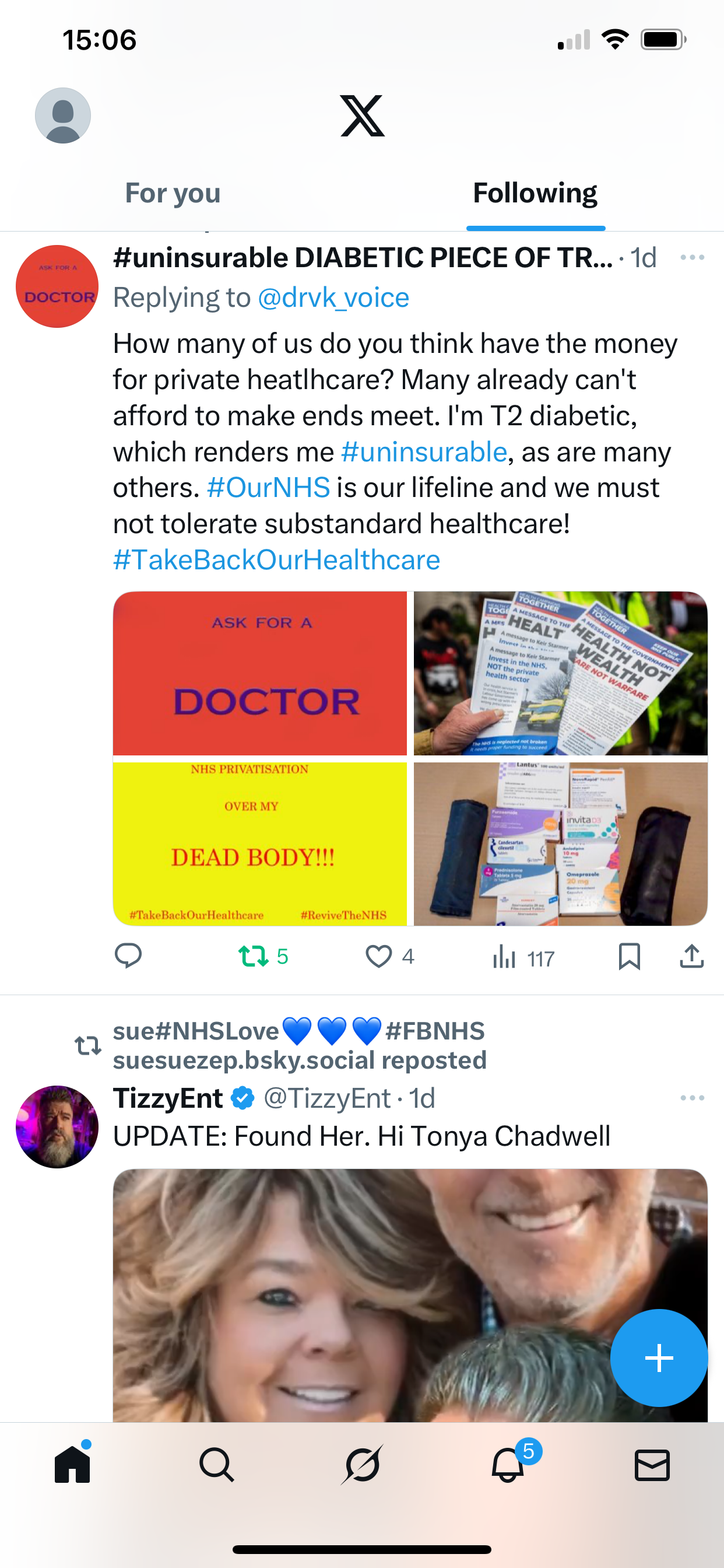This screenshot has width=724, height=1568.
Task: Tap the X logo at top
Action: click(x=363, y=116)
